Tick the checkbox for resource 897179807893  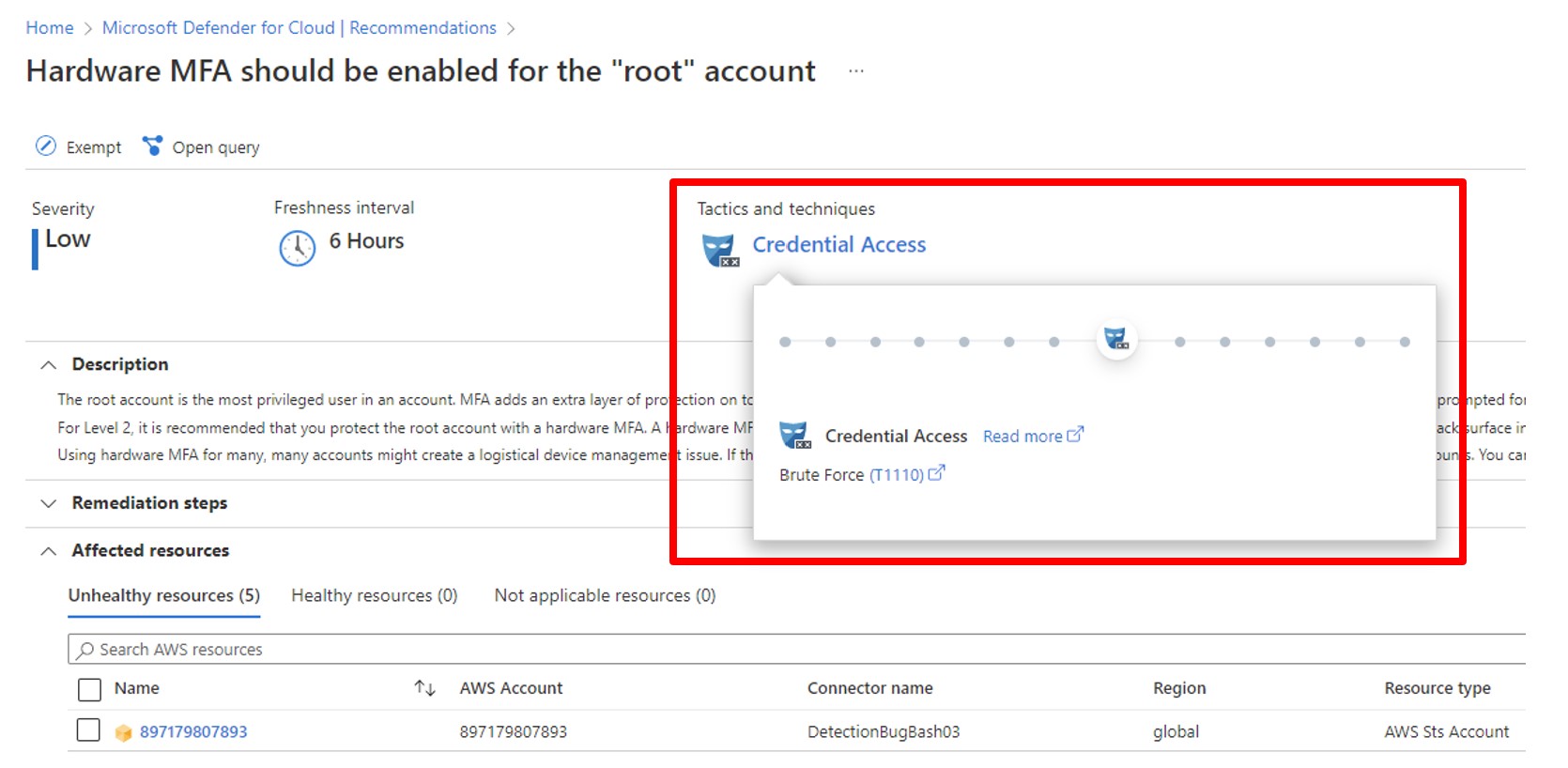(x=88, y=730)
